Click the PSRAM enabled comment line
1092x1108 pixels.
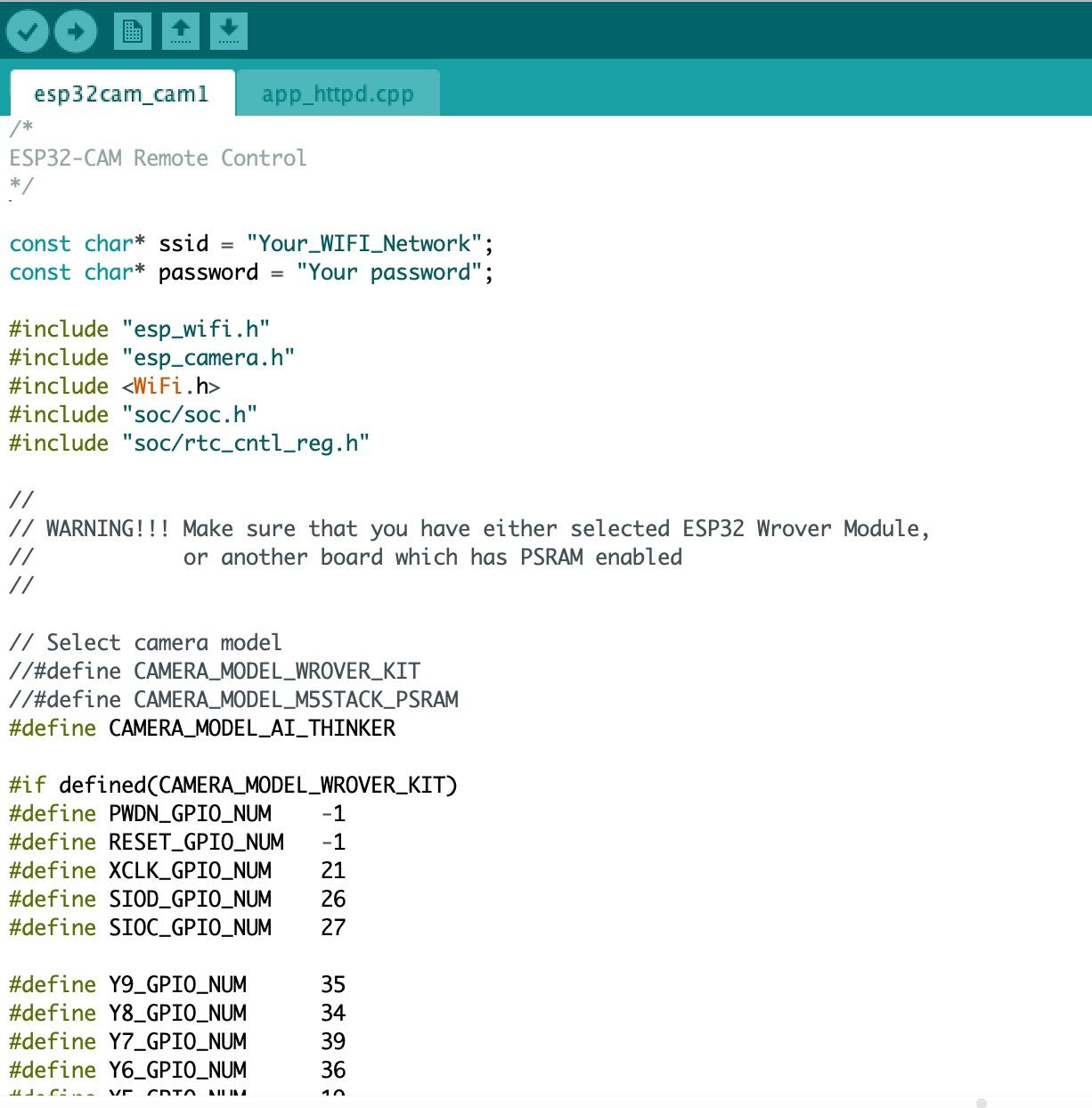[x=346, y=557]
